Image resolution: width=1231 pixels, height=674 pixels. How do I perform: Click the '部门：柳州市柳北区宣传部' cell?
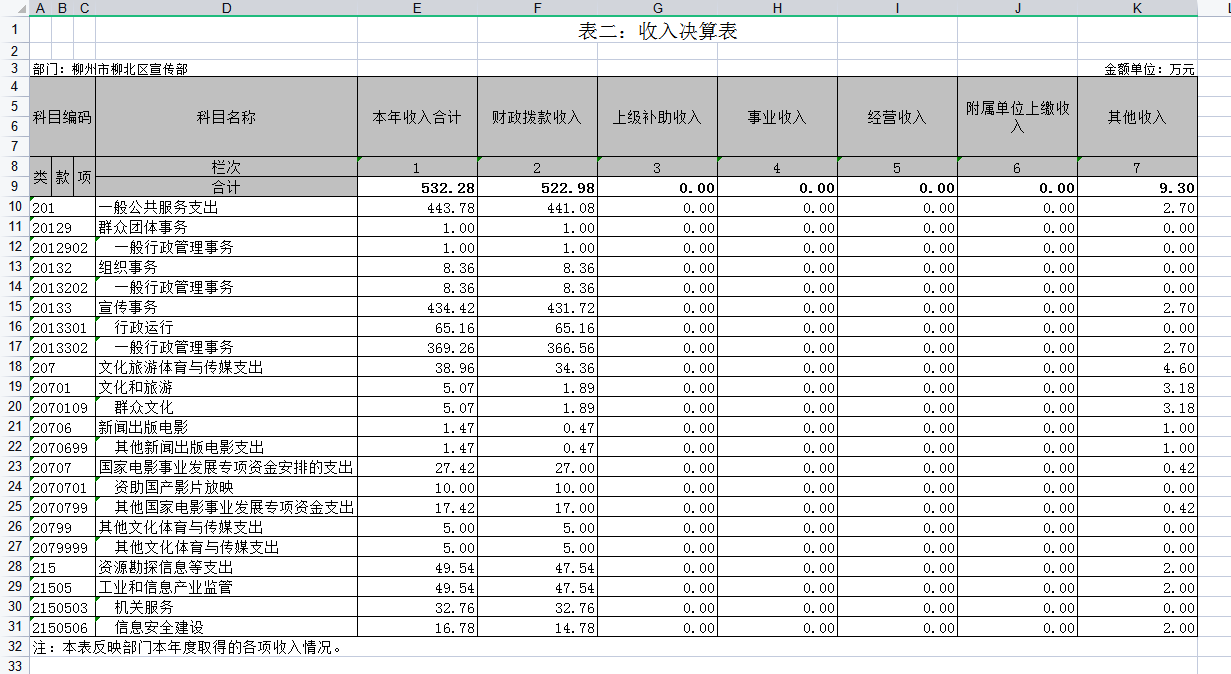[x=110, y=69]
